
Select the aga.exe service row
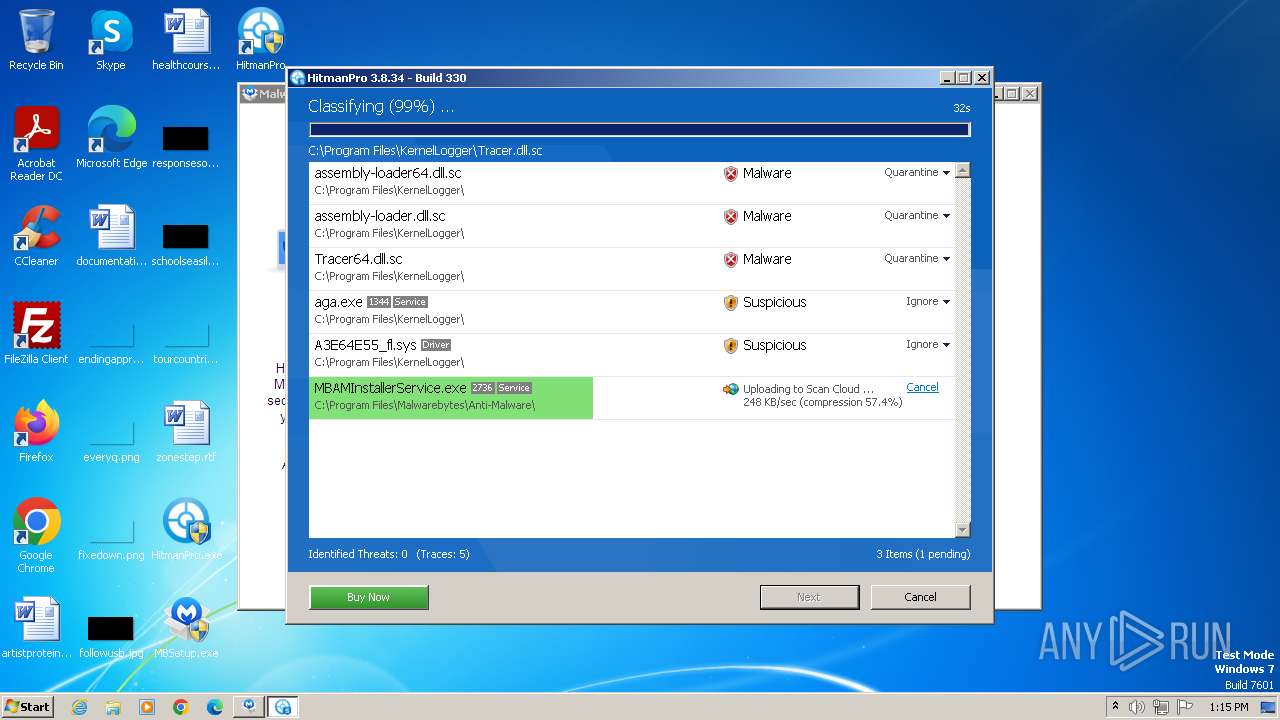pos(632,312)
